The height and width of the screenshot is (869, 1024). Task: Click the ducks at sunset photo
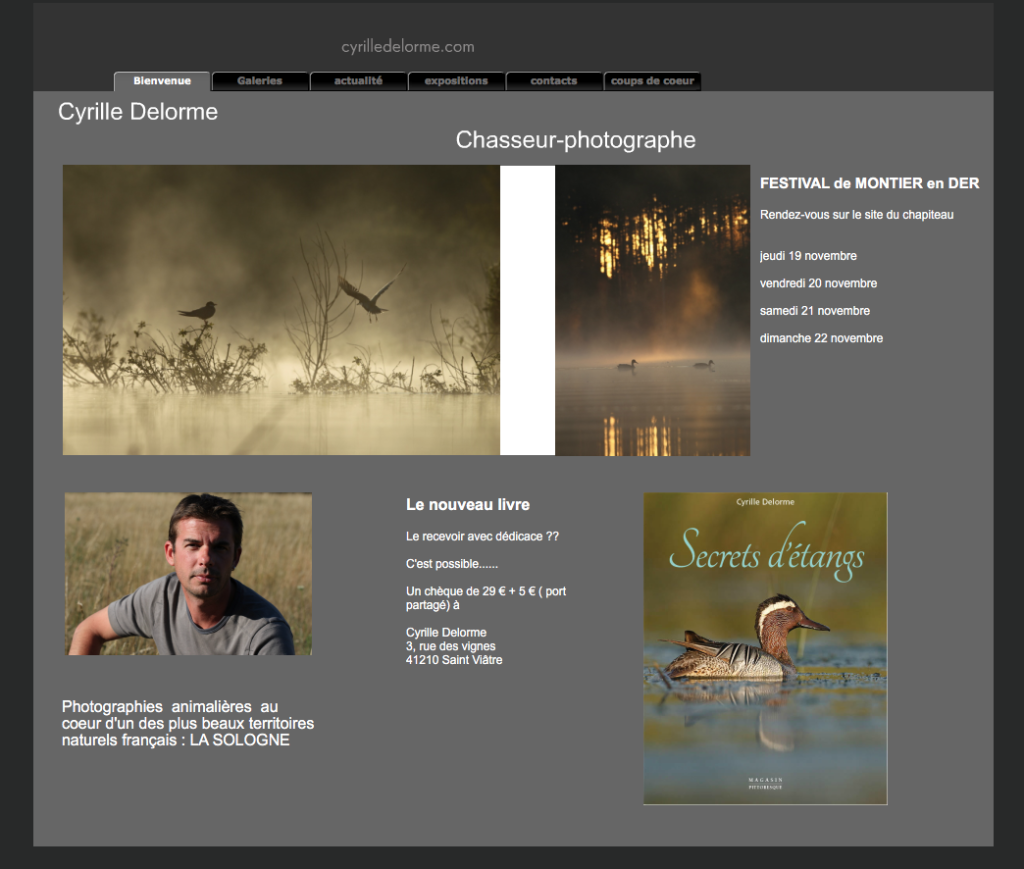click(x=652, y=310)
